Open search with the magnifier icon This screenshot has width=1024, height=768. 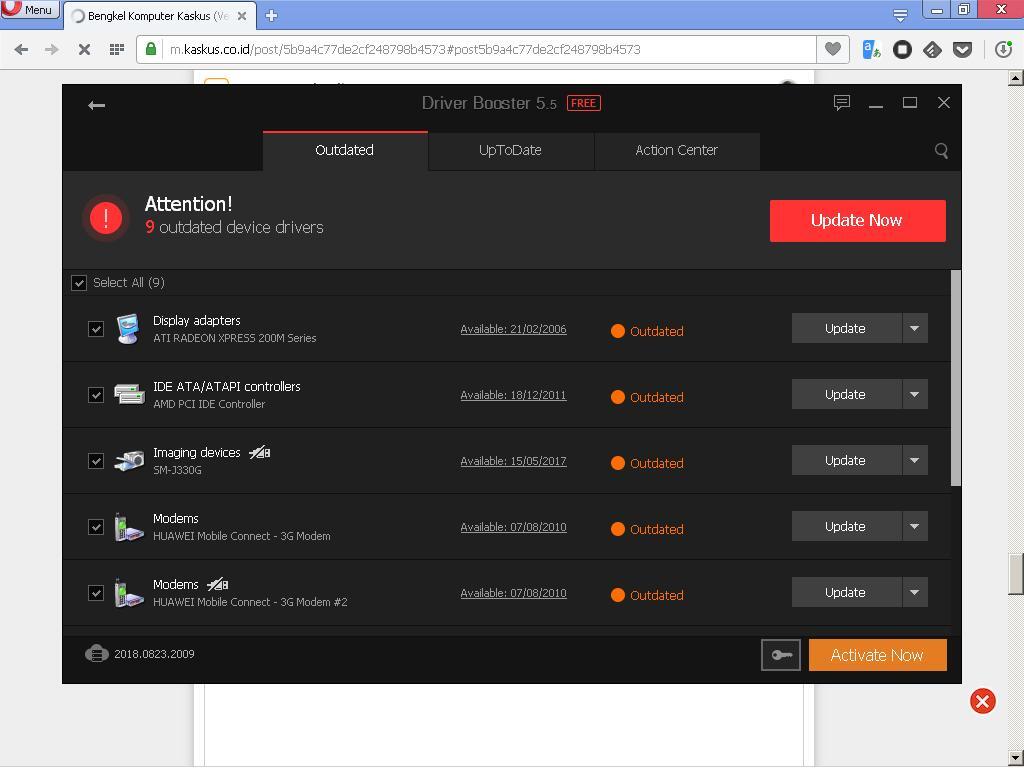(941, 151)
